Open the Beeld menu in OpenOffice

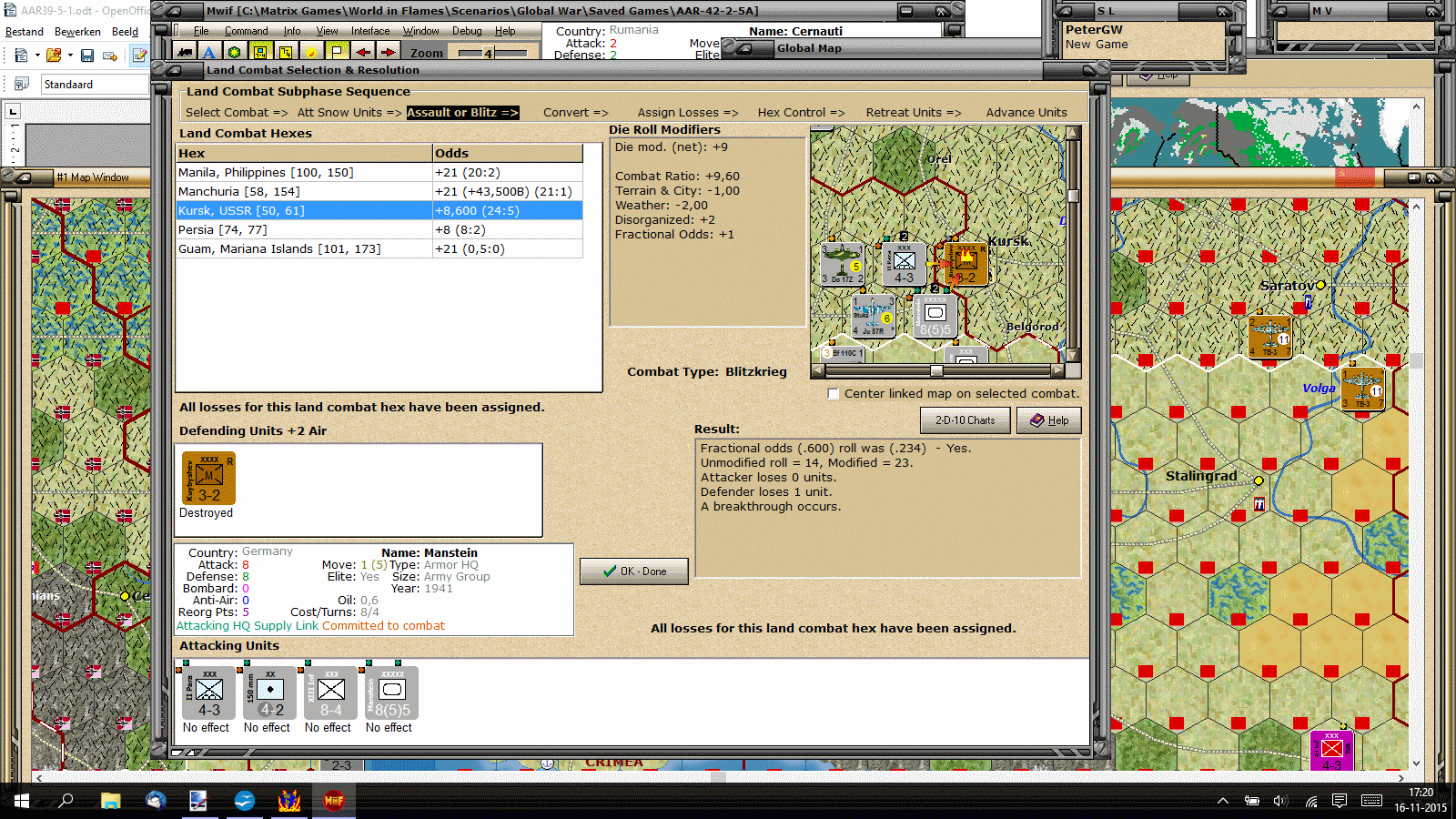[x=126, y=32]
